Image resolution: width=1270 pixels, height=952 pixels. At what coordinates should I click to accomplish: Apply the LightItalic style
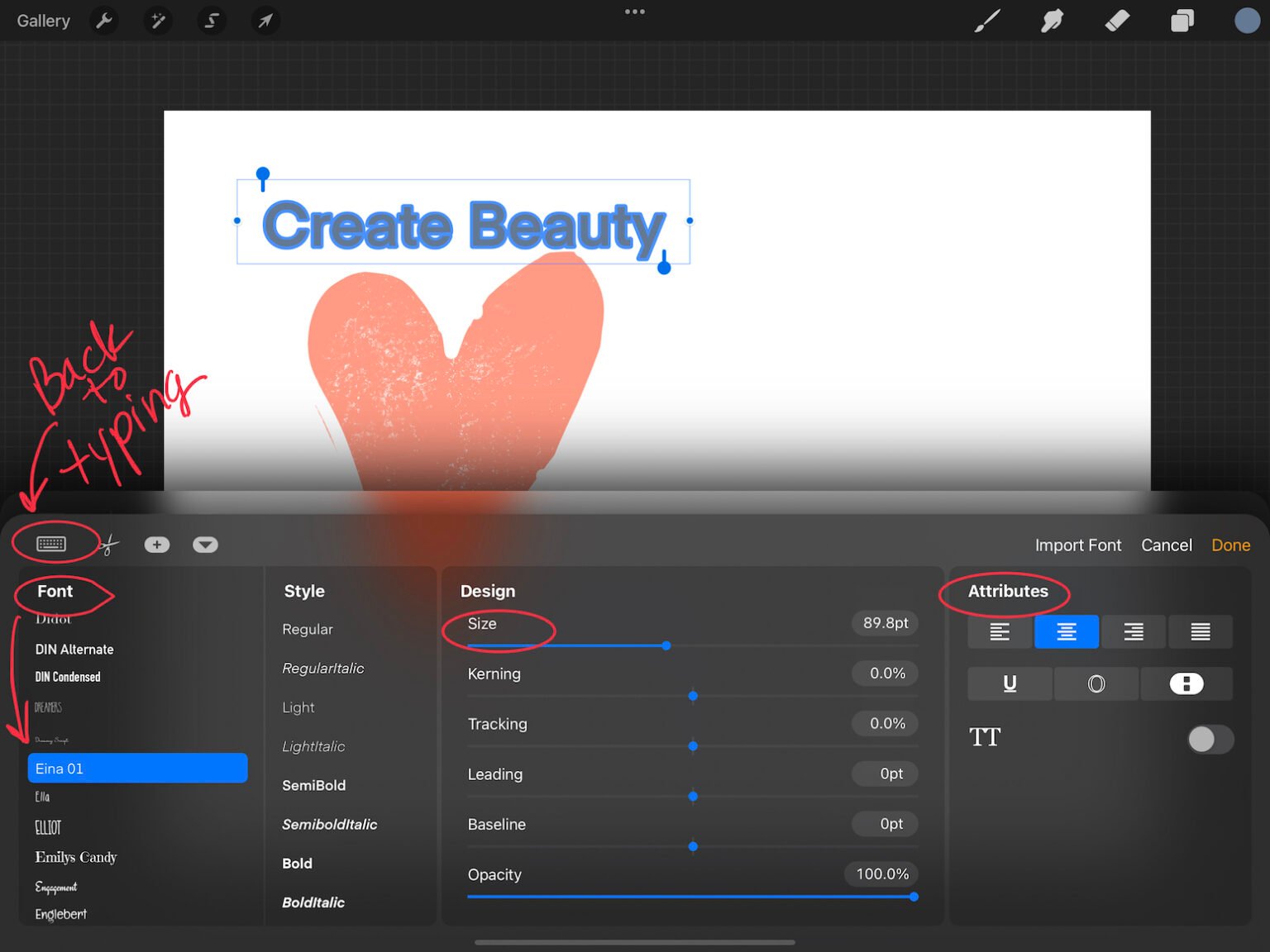tap(313, 746)
